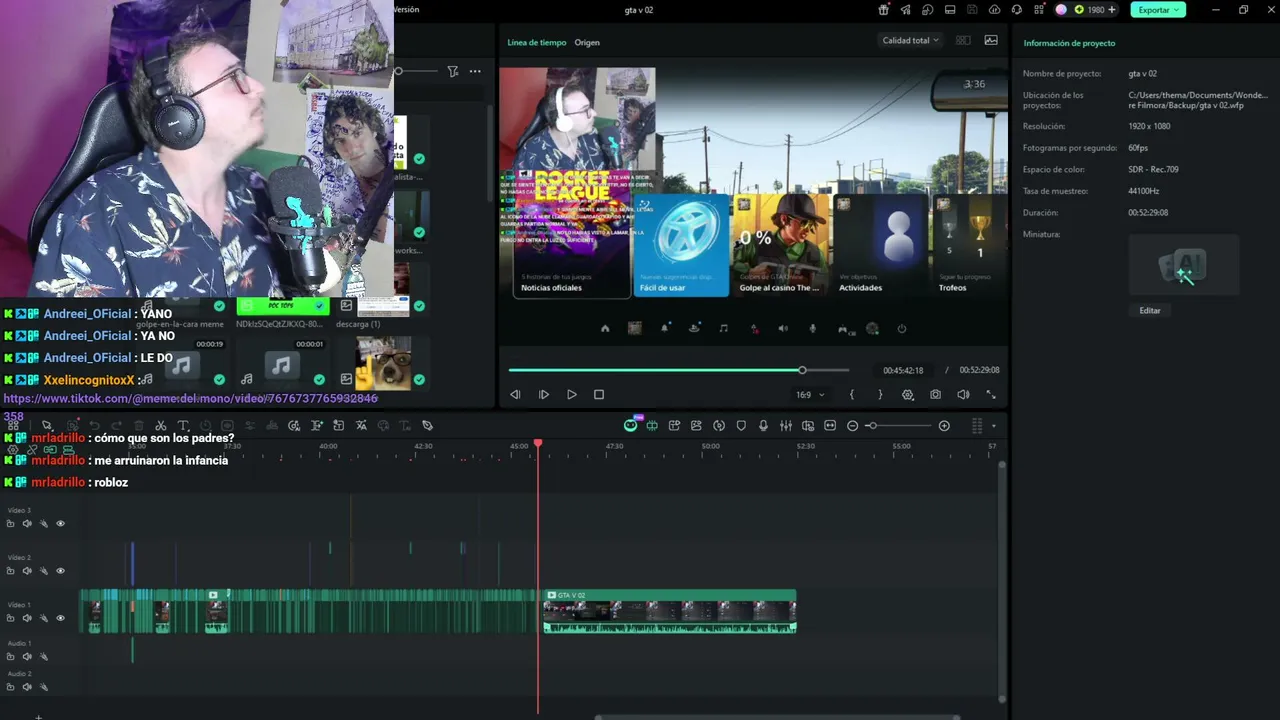This screenshot has height=720, width=1280.
Task: Click the preview playback progress handle
Action: pyautogui.click(x=802, y=370)
